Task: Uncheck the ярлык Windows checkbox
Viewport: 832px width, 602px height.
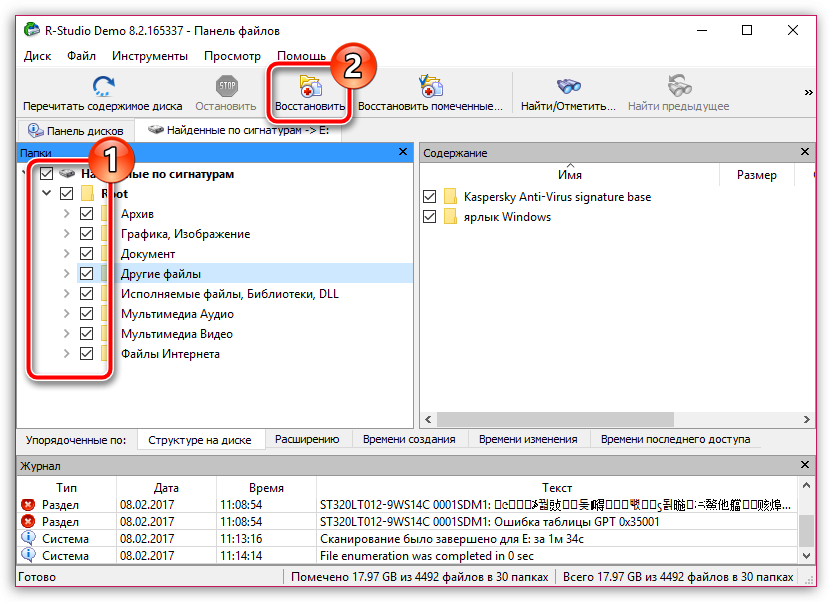Action: [x=430, y=217]
